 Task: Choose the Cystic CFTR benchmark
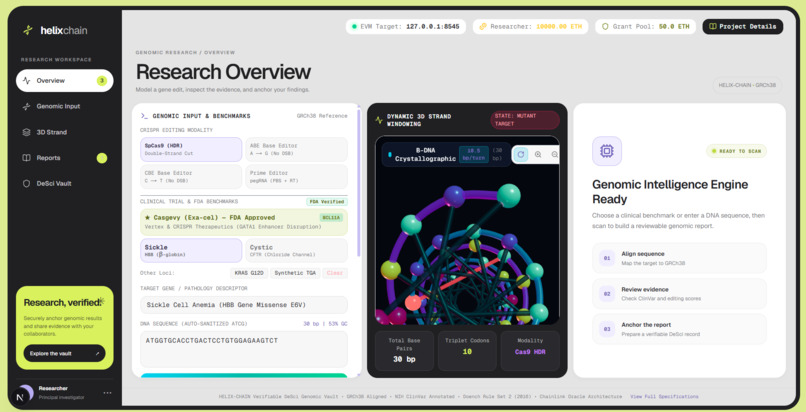pos(296,251)
